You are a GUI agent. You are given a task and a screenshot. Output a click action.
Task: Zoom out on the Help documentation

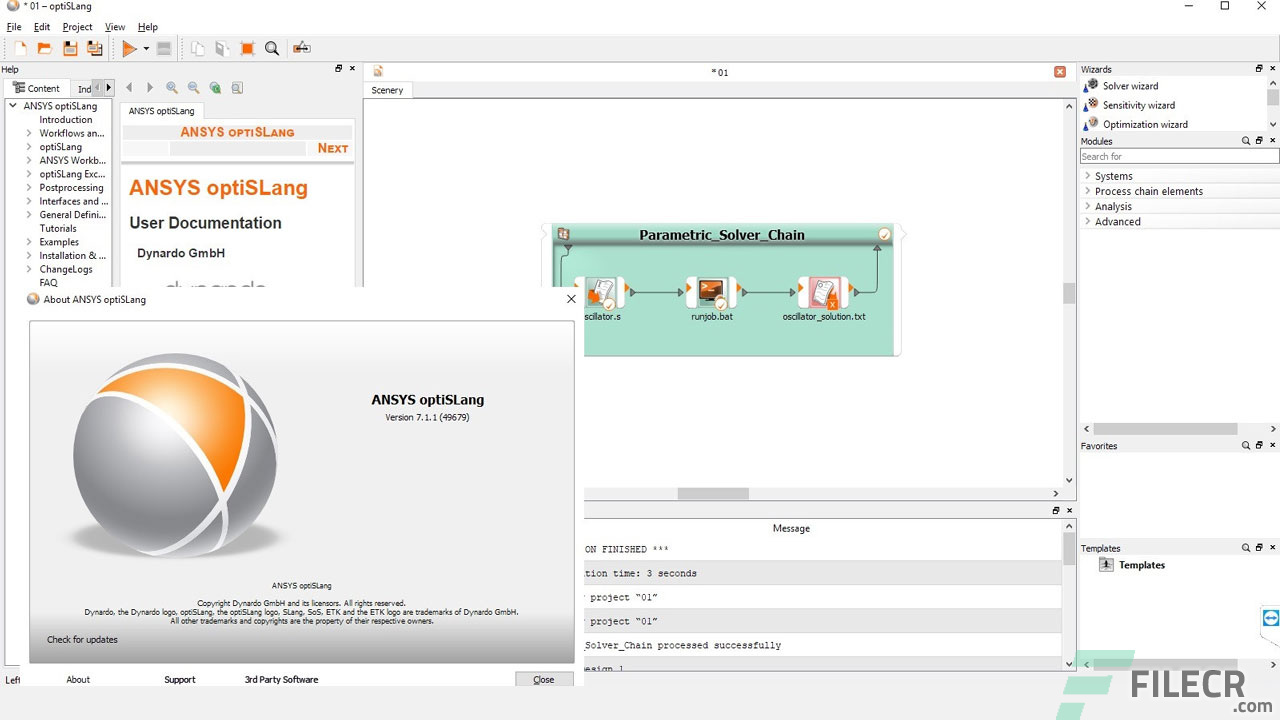193,88
